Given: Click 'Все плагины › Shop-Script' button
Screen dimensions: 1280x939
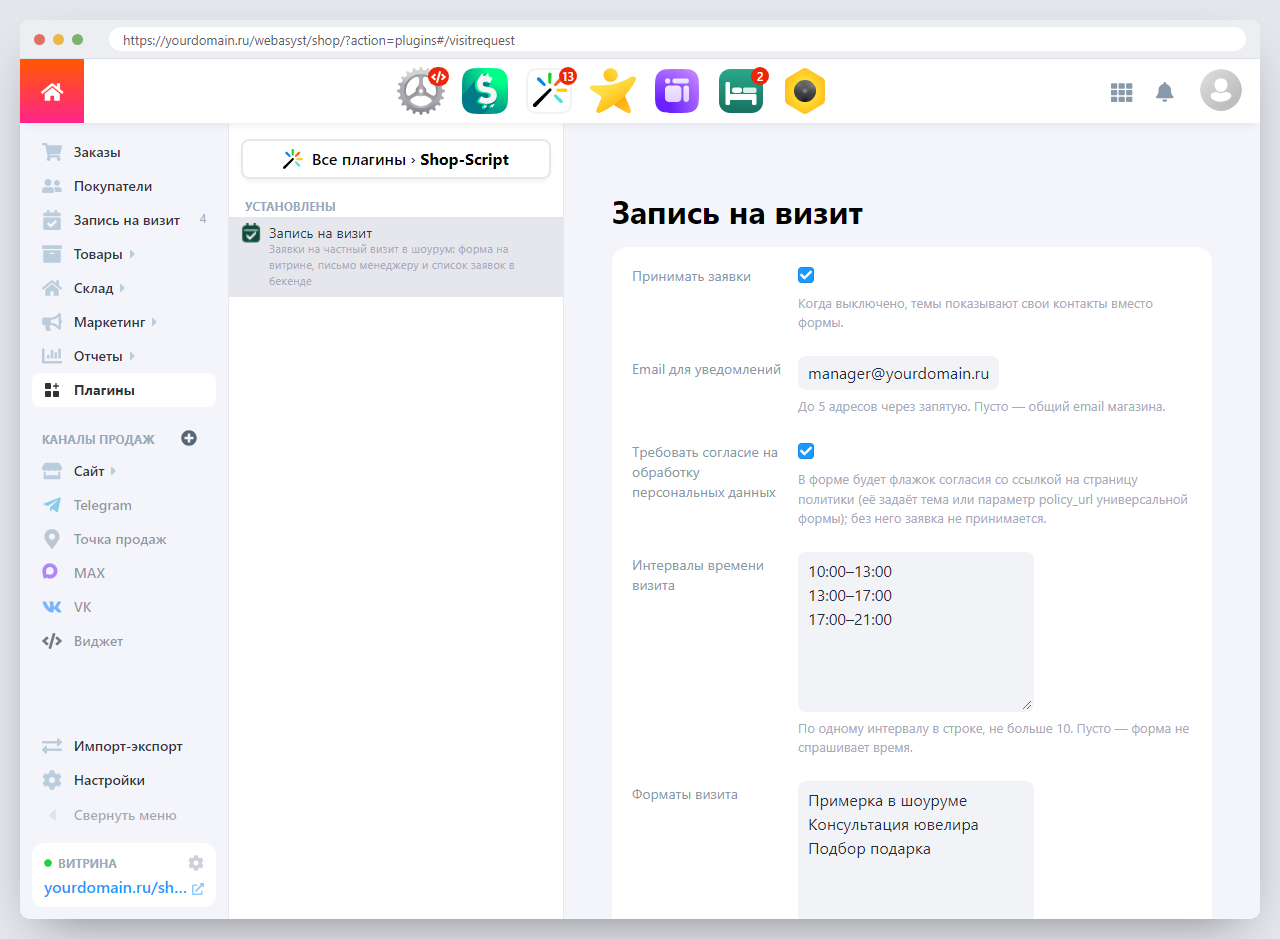Looking at the screenshot, I should 396,159.
